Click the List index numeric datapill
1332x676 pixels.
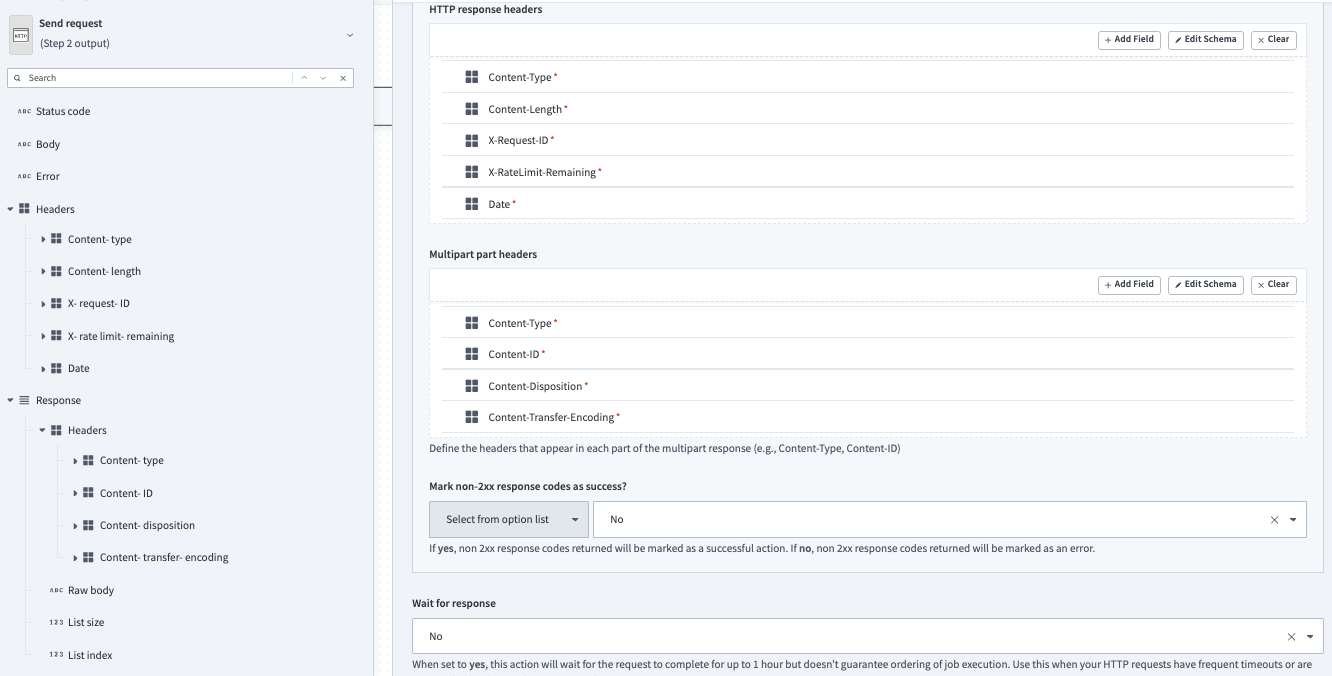[88, 655]
